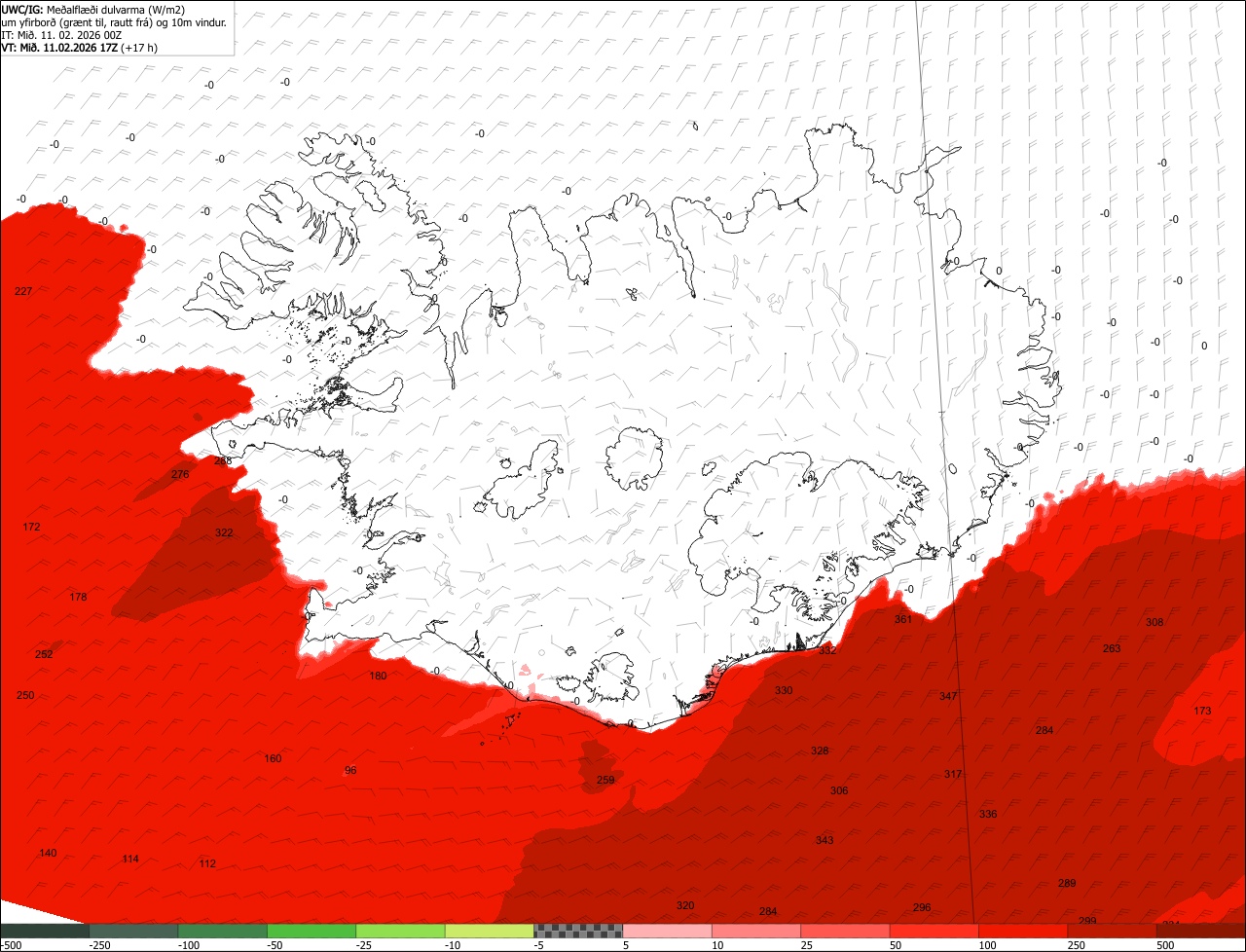Click the pale pink 5 to 10 swatch
The height and width of the screenshot is (952, 1246).
668,931
